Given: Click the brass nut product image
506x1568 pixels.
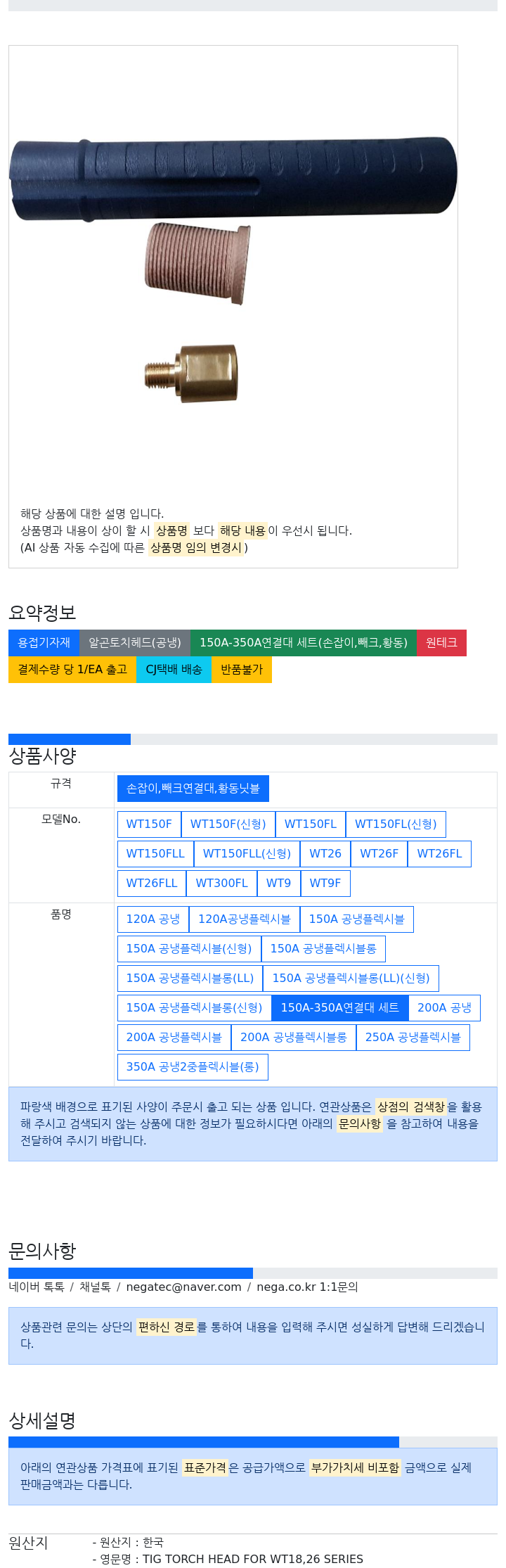Looking at the screenshot, I should [191, 373].
